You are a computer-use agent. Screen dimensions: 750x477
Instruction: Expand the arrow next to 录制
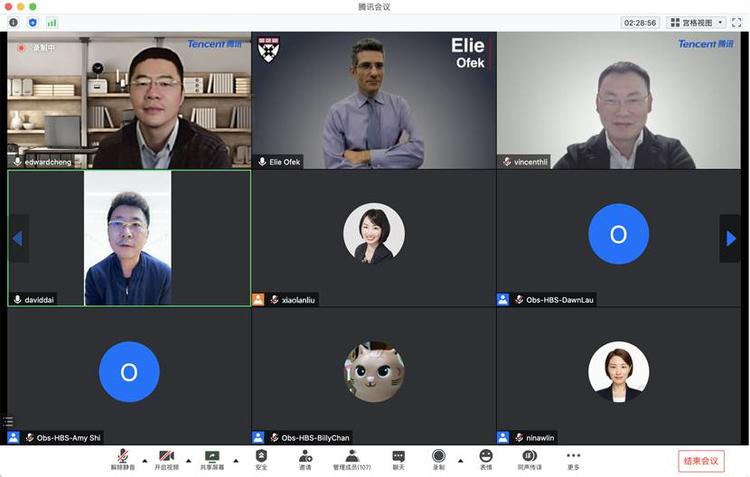click(x=460, y=461)
